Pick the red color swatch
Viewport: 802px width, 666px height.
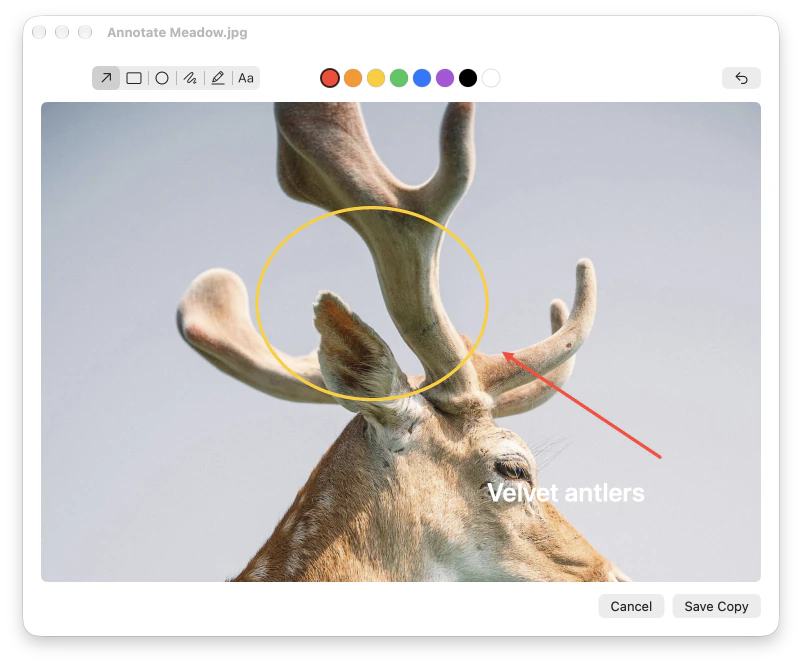(330, 78)
